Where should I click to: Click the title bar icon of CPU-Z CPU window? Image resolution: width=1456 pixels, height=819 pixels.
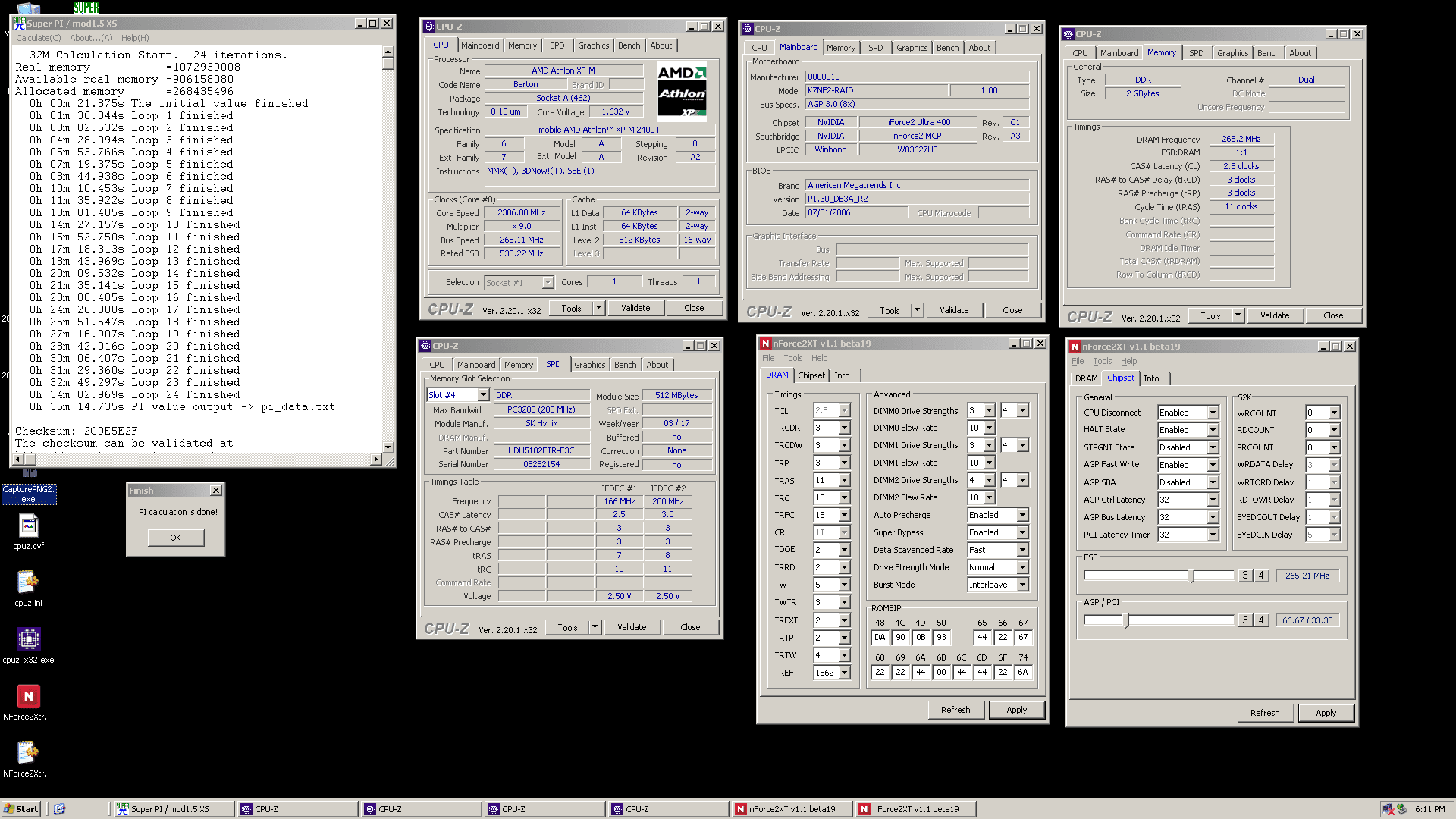[x=428, y=27]
